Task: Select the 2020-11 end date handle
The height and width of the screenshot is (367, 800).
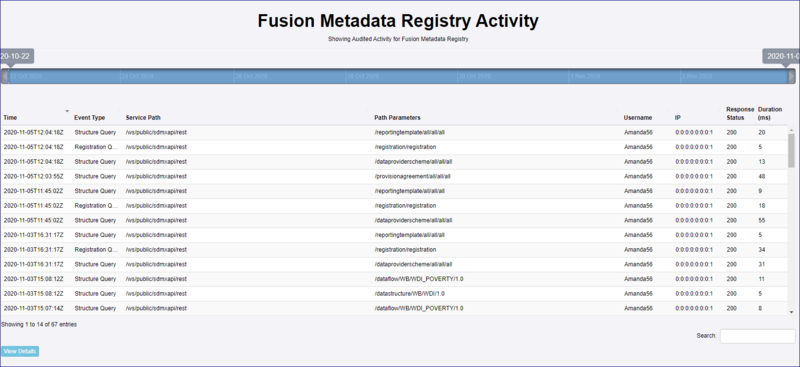Action: coord(782,56)
